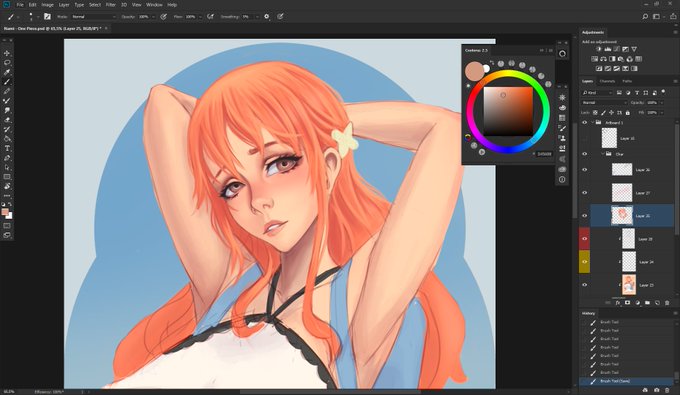This screenshot has height=395, width=680.
Task: Click lock all padlock icon
Action: point(628,113)
